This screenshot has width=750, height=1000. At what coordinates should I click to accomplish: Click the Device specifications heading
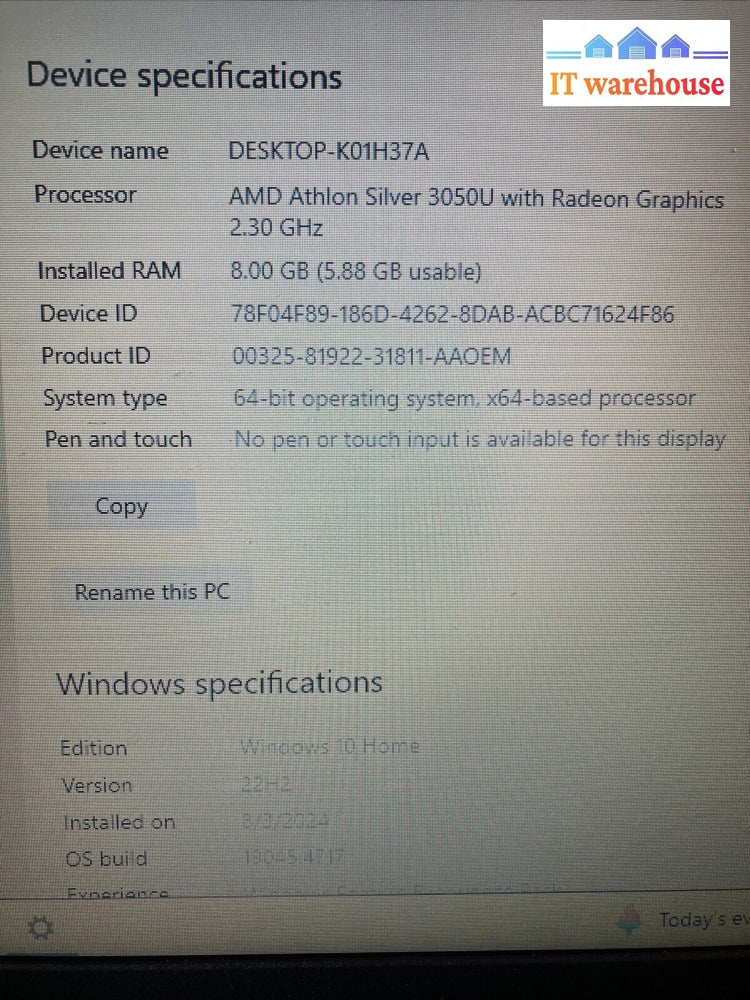tap(184, 77)
